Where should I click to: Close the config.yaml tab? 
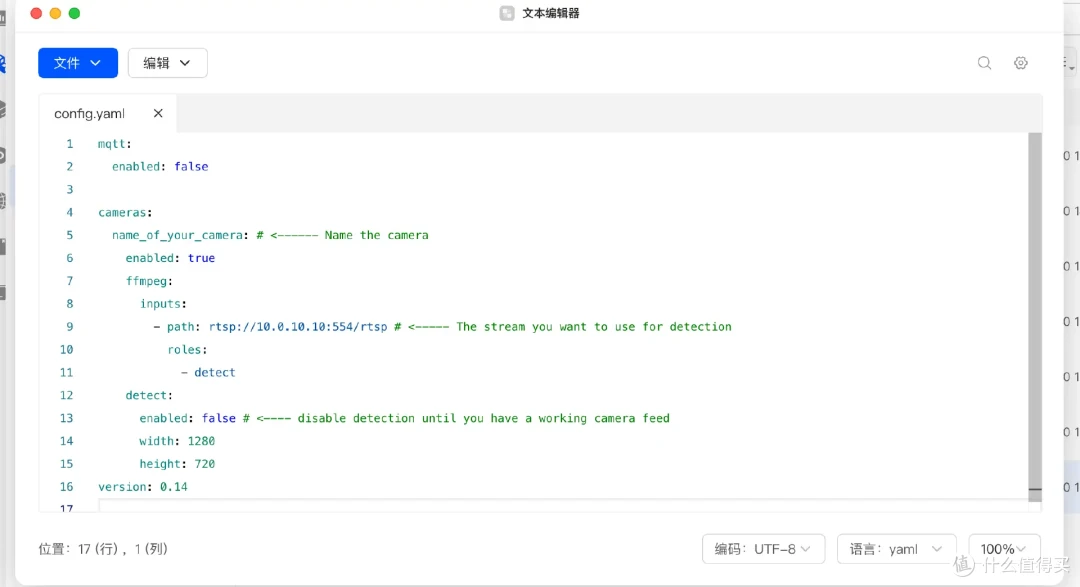[x=158, y=113]
